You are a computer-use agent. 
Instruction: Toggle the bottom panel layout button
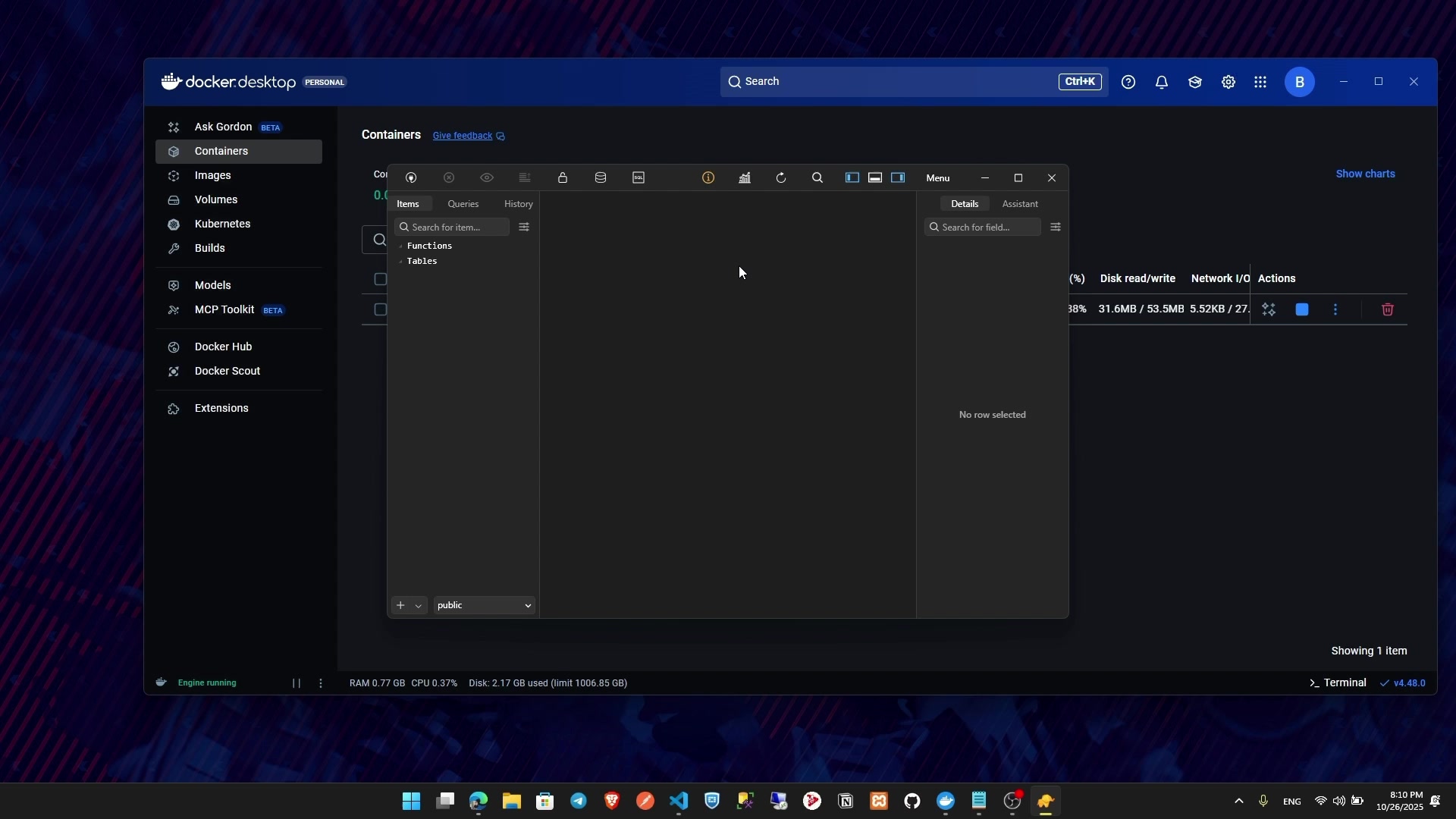point(875,177)
